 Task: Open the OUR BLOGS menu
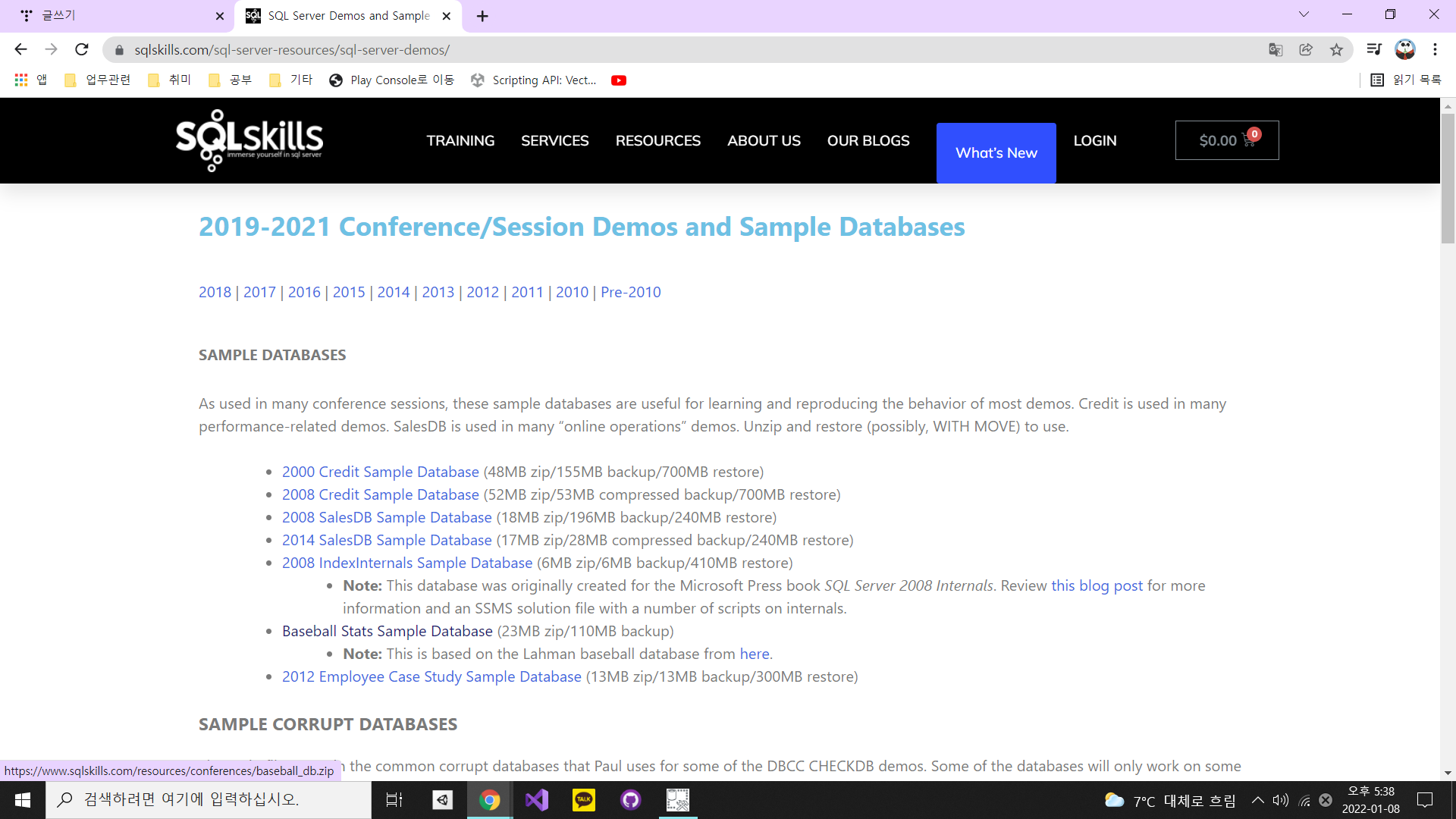tap(868, 140)
